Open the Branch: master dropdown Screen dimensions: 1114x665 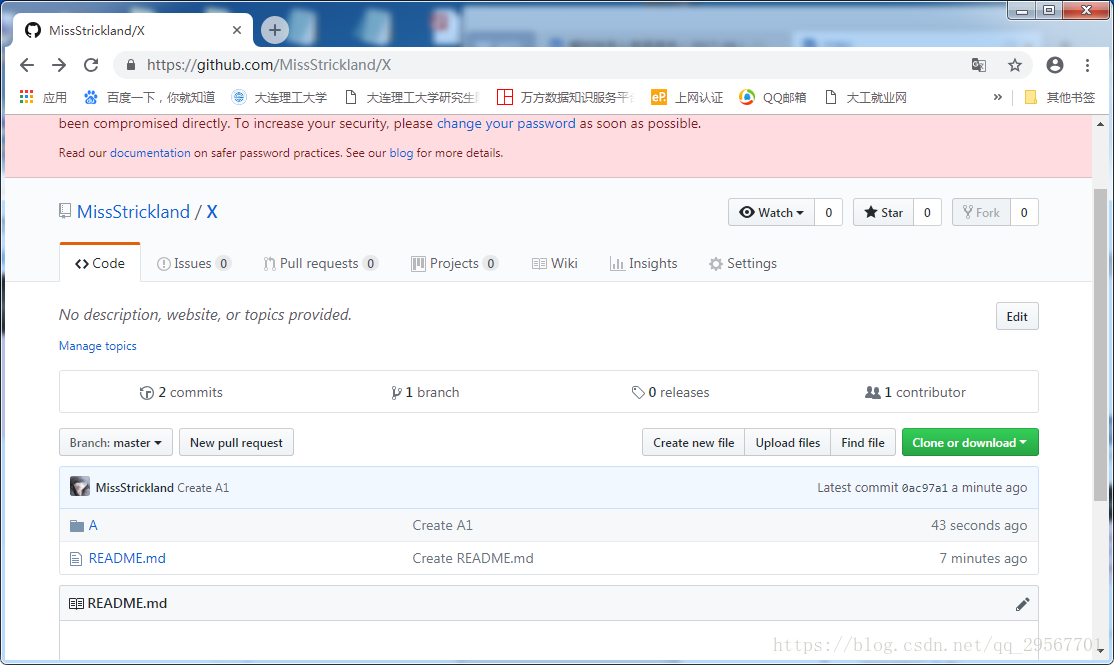pos(116,443)
